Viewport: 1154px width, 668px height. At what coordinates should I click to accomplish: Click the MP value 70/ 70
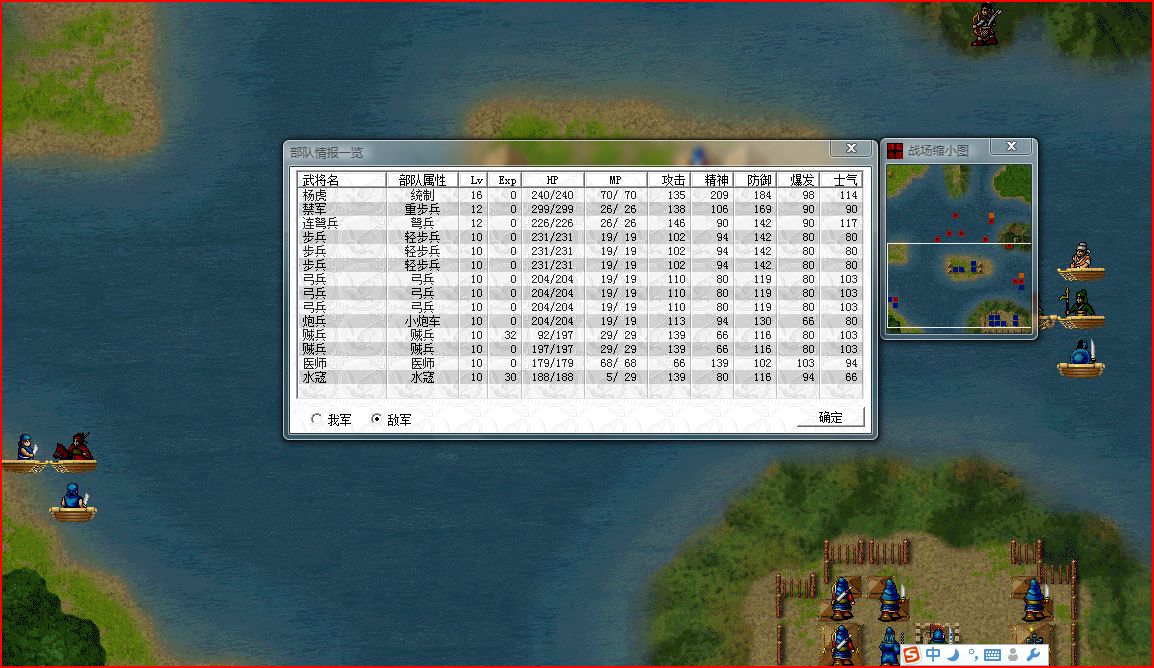[x=618, y=195]
